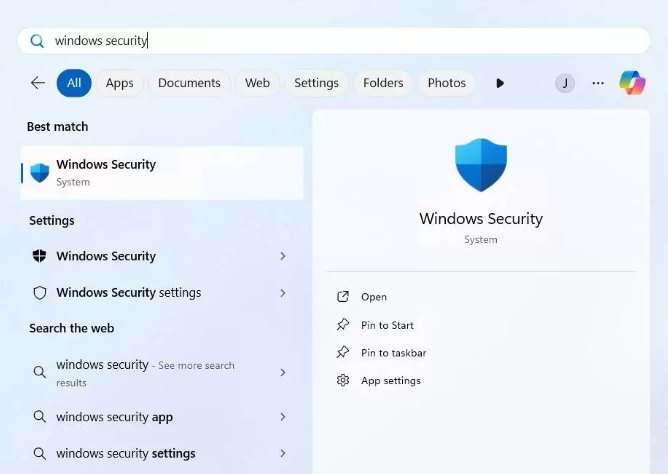Open Windows Security from preview pane
The width and height of the screenshot is (668, 474).
coord(374,297)
